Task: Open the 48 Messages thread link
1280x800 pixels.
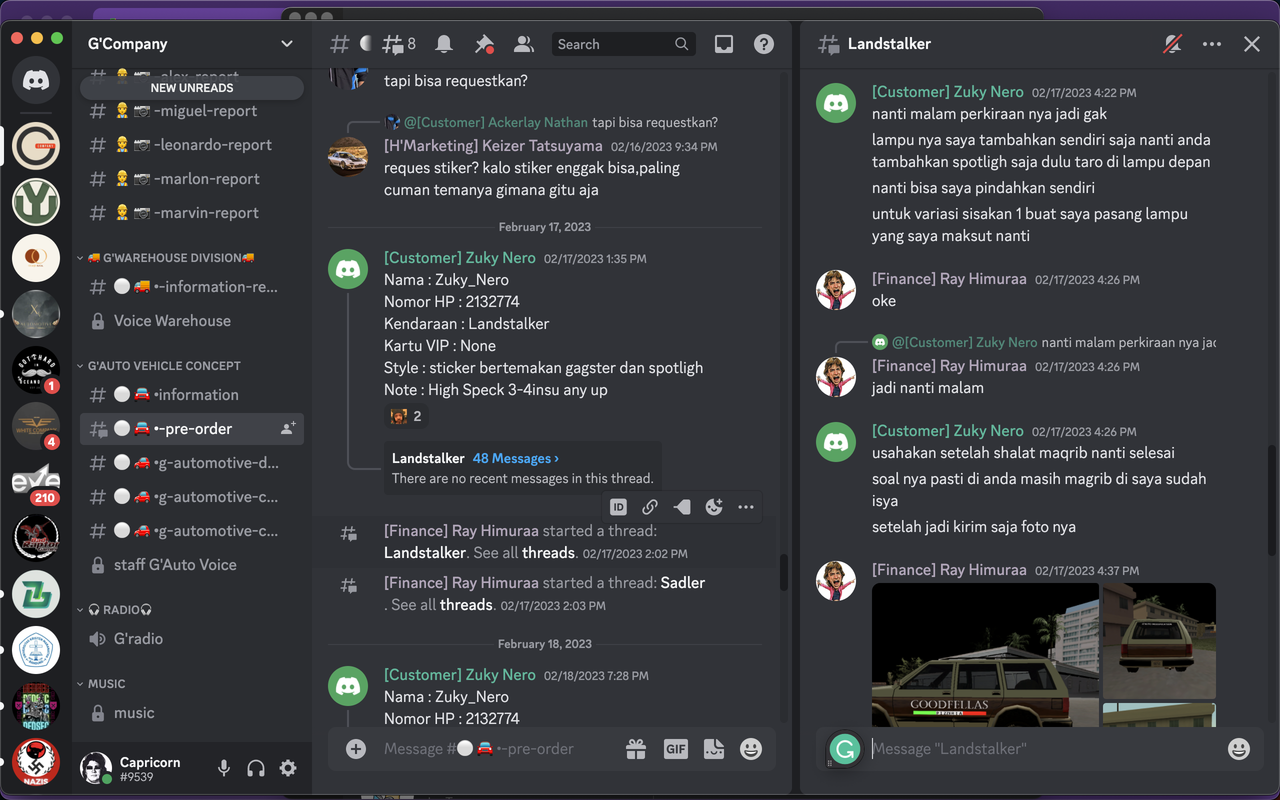Action: (516, 459)
